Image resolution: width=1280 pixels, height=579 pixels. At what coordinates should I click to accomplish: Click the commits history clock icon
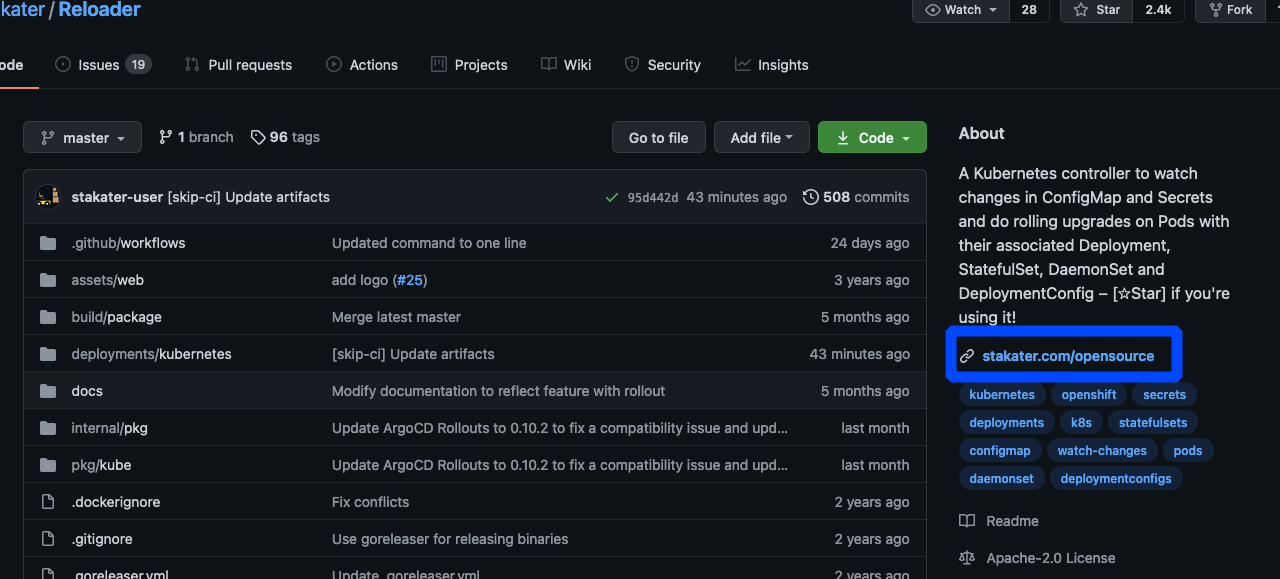(x=810, y=197)
